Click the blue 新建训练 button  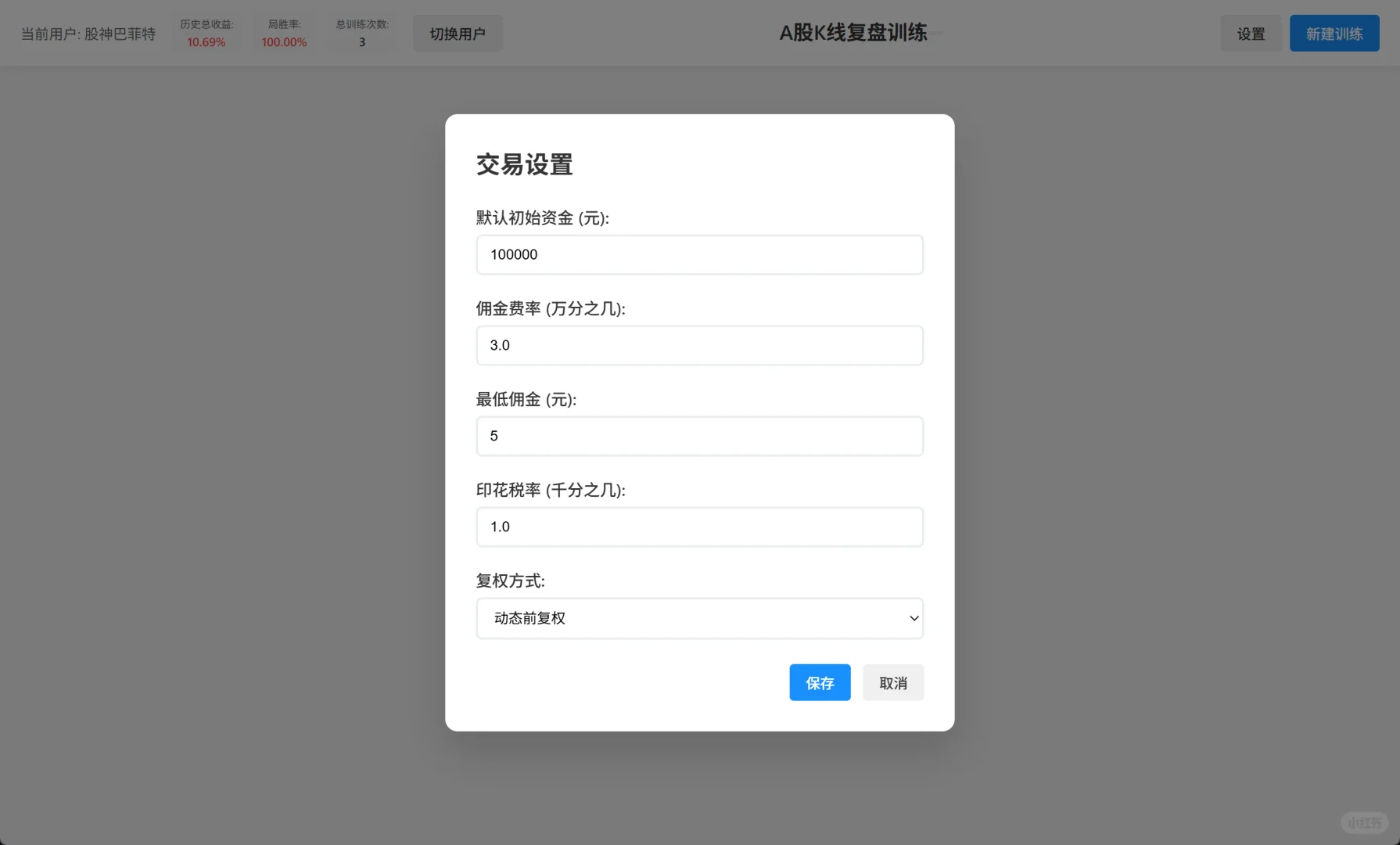(1334, 34)
